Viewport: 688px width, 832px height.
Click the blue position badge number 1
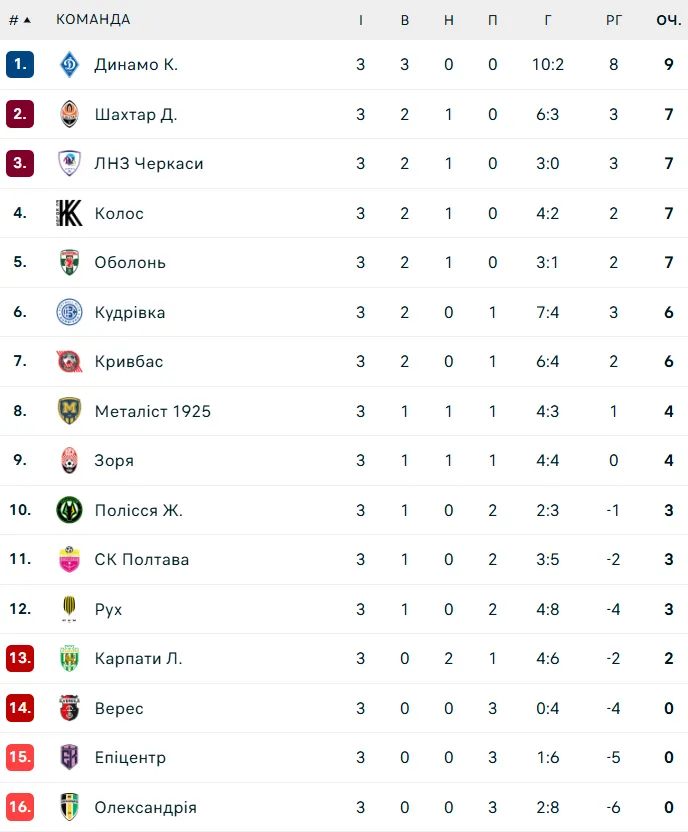20,64
